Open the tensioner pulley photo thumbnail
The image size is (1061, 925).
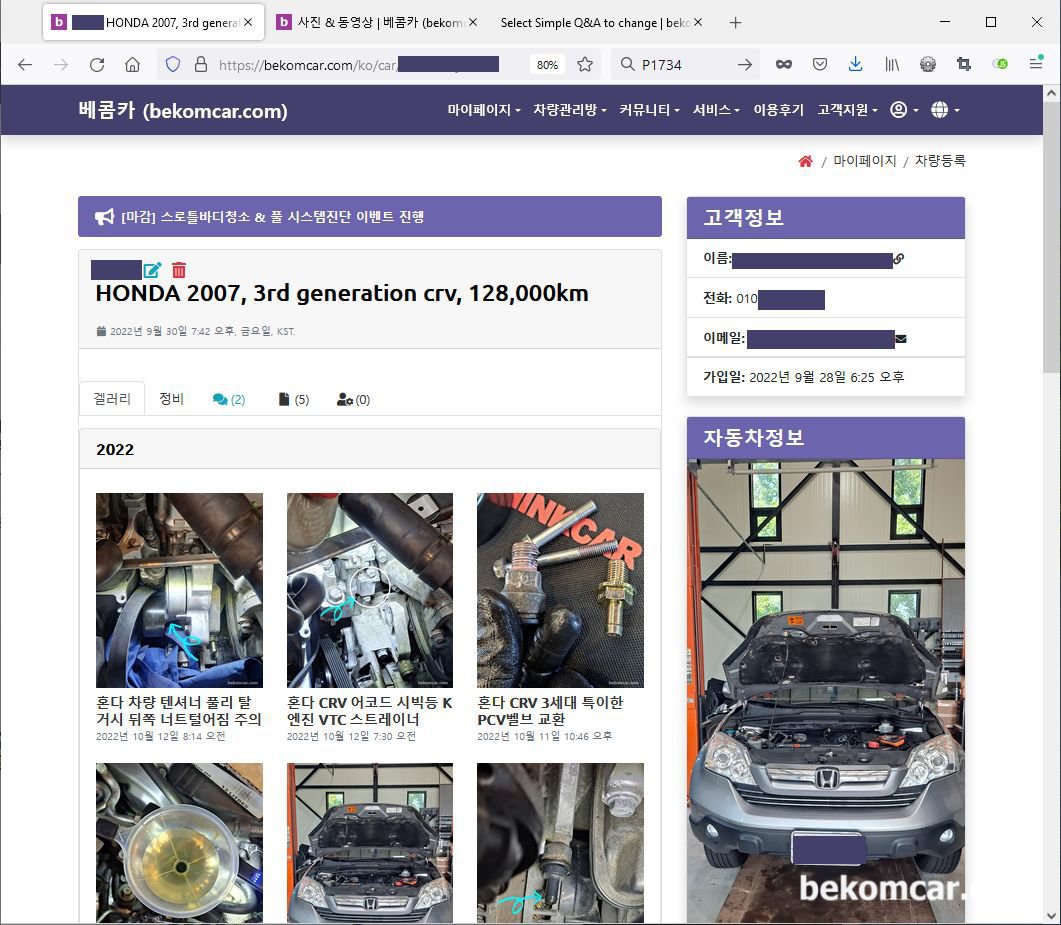[x=179, y=590]
